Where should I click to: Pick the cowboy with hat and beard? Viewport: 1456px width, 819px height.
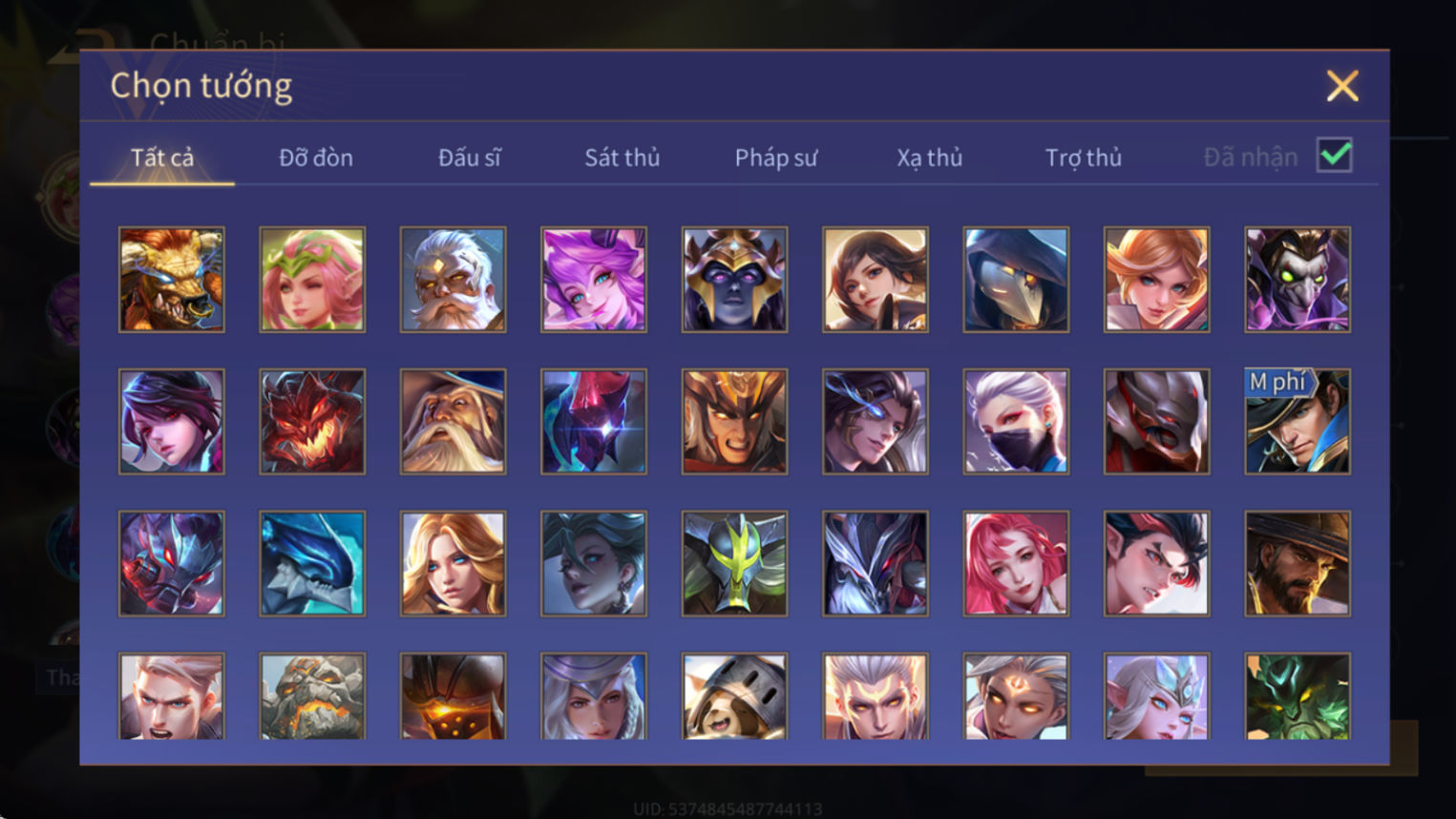[1298, 563]
